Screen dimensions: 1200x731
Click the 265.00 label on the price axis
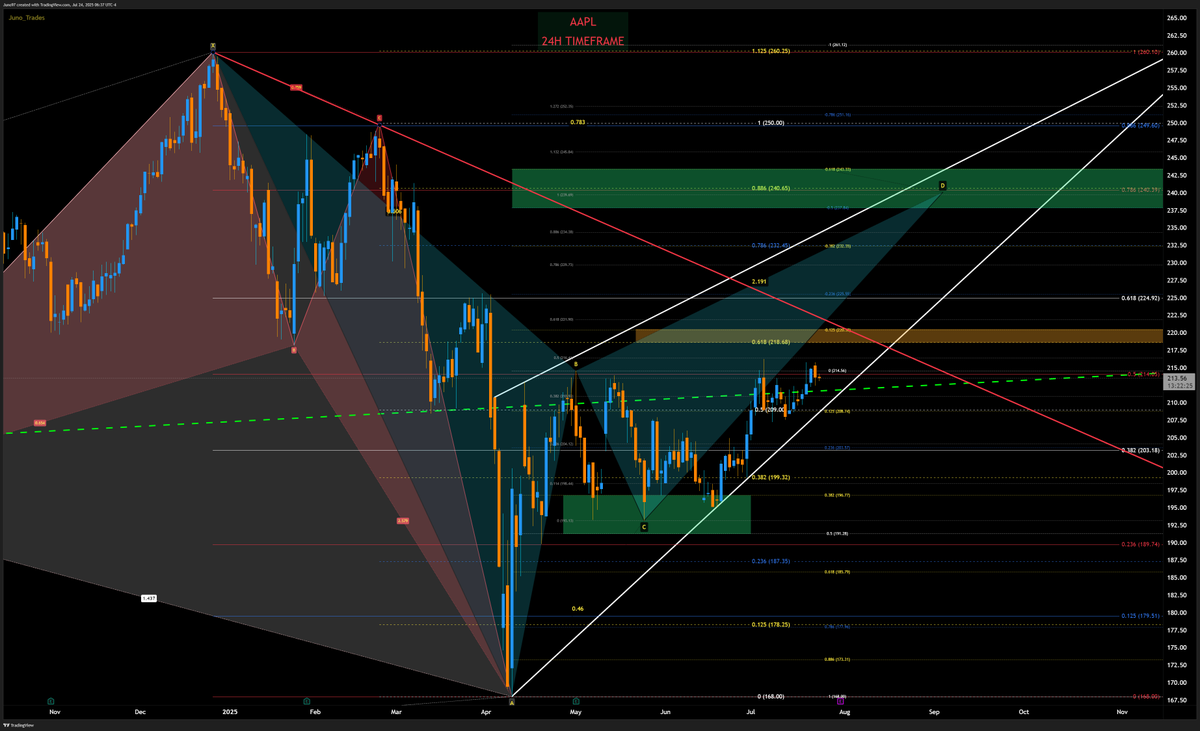[1176, 18]
